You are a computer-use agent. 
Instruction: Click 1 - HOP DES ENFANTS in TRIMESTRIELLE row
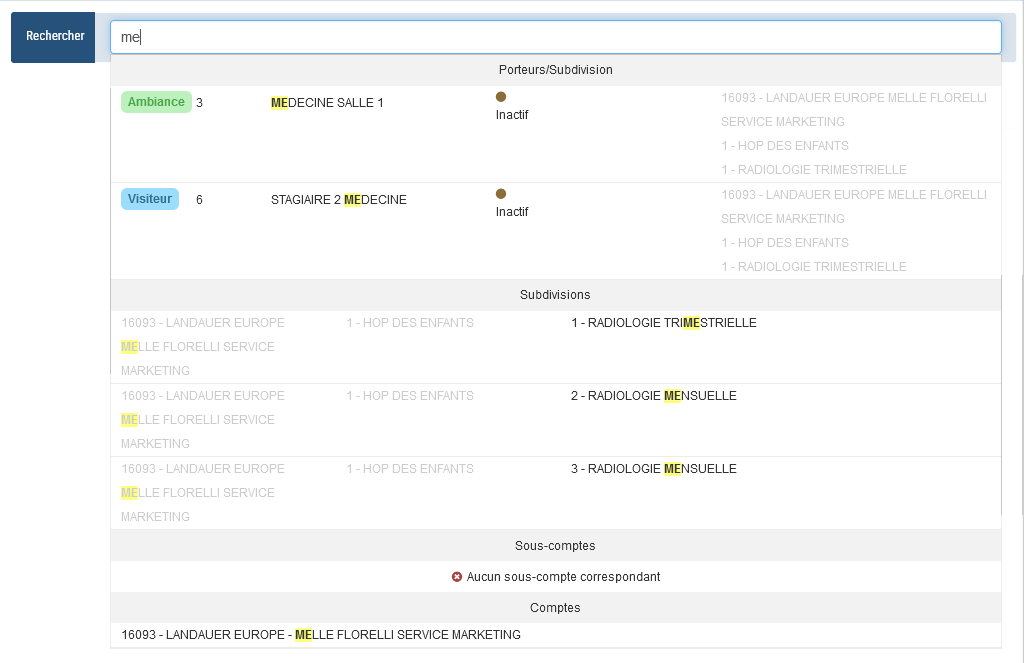[x=410, y=323]
